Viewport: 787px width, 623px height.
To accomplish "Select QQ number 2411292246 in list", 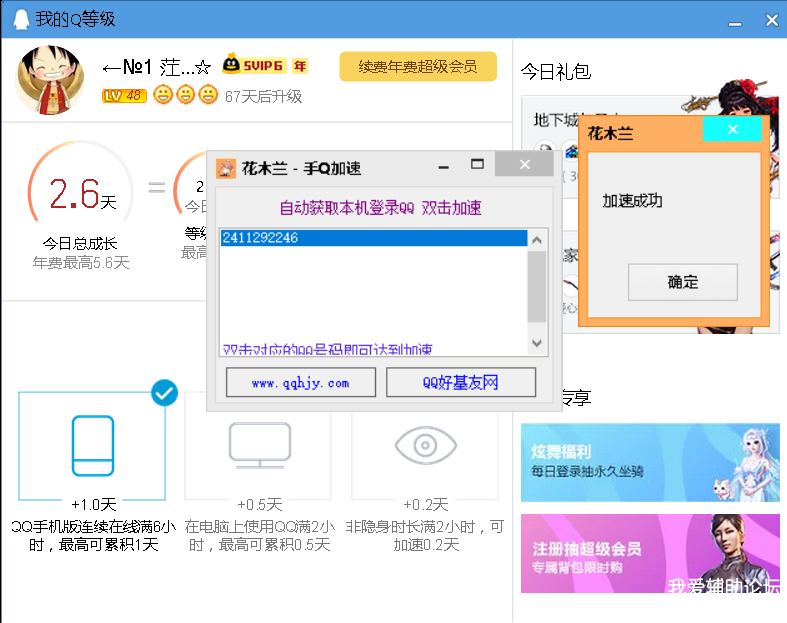I will click(x=374, y=238).
